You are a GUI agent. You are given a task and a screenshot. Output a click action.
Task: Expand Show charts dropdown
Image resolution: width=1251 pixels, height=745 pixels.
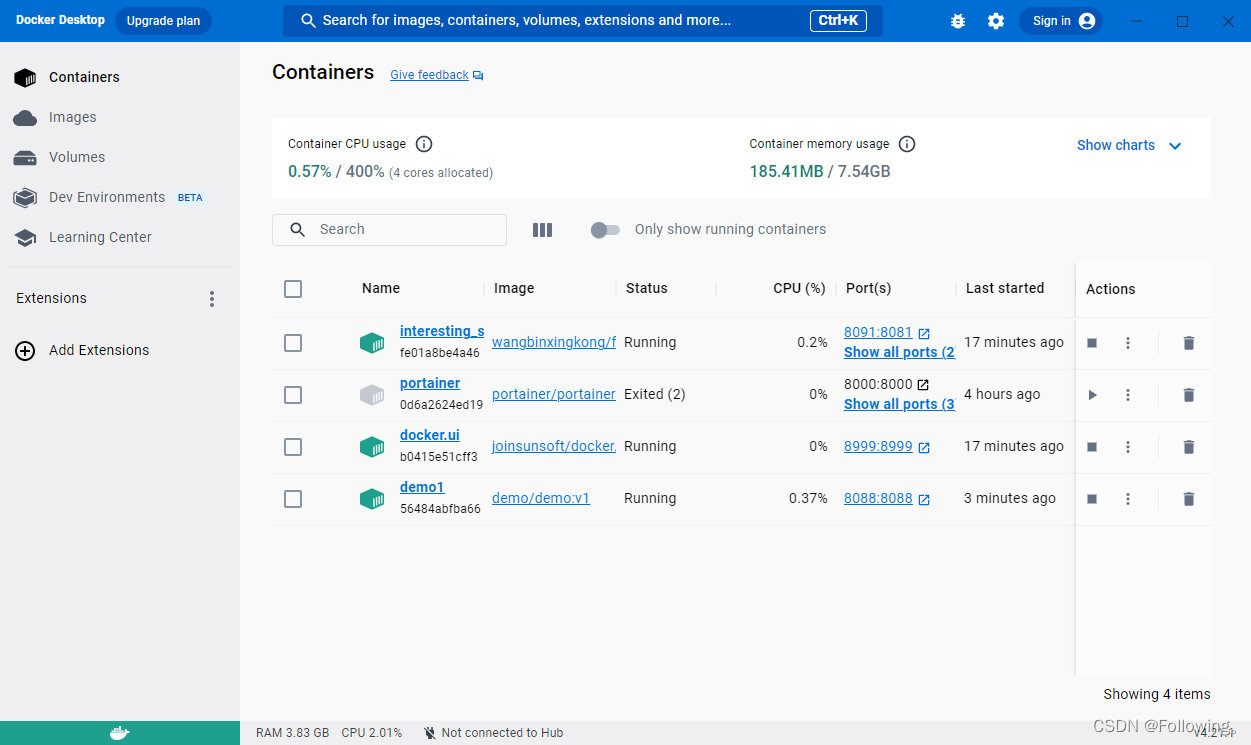pyautogui.click(x=1129, y=146)
